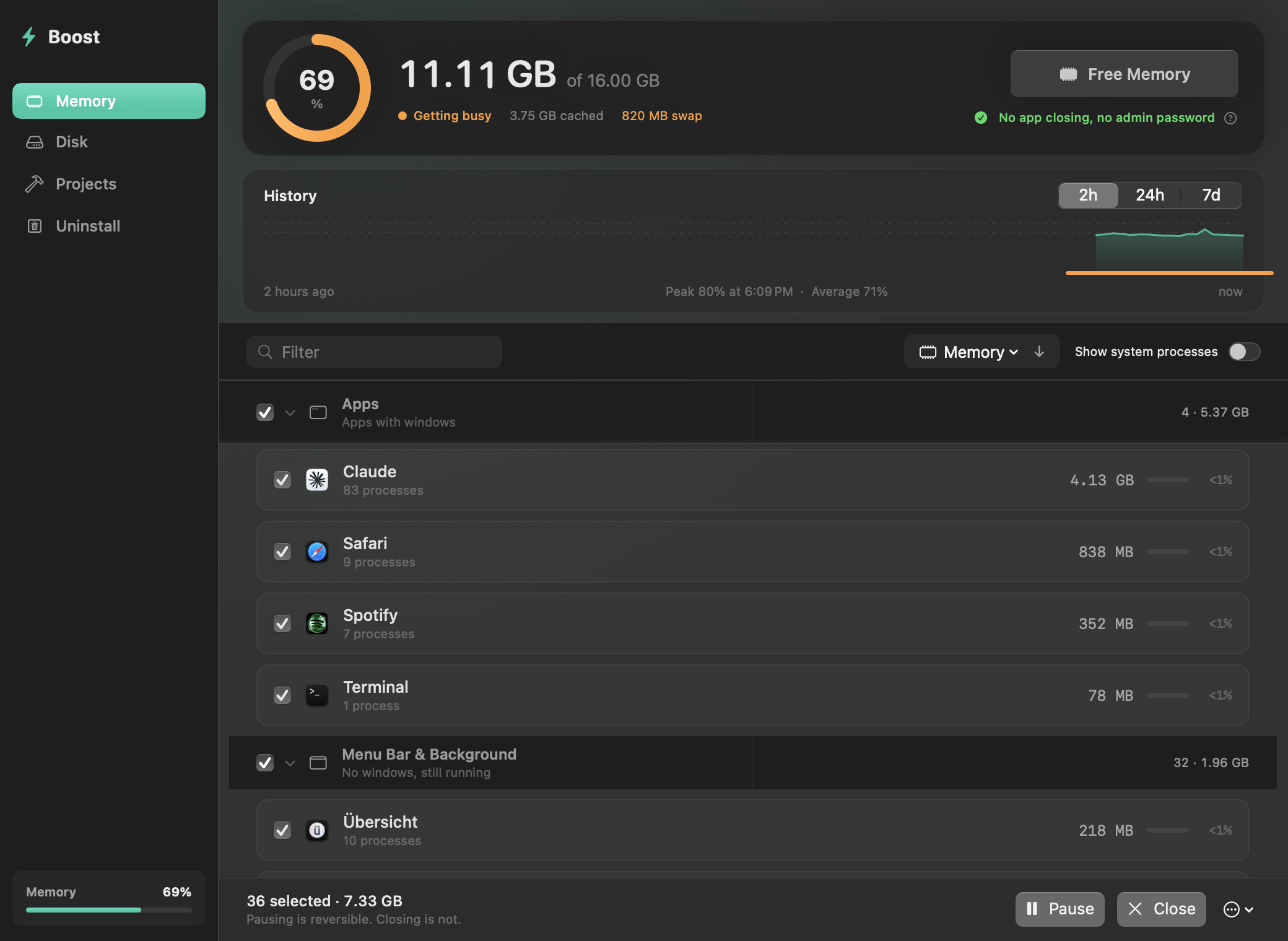Viewport: 1288px width, 941px height.
Task: Click the Safari compass icon
Action: (317, 552)
